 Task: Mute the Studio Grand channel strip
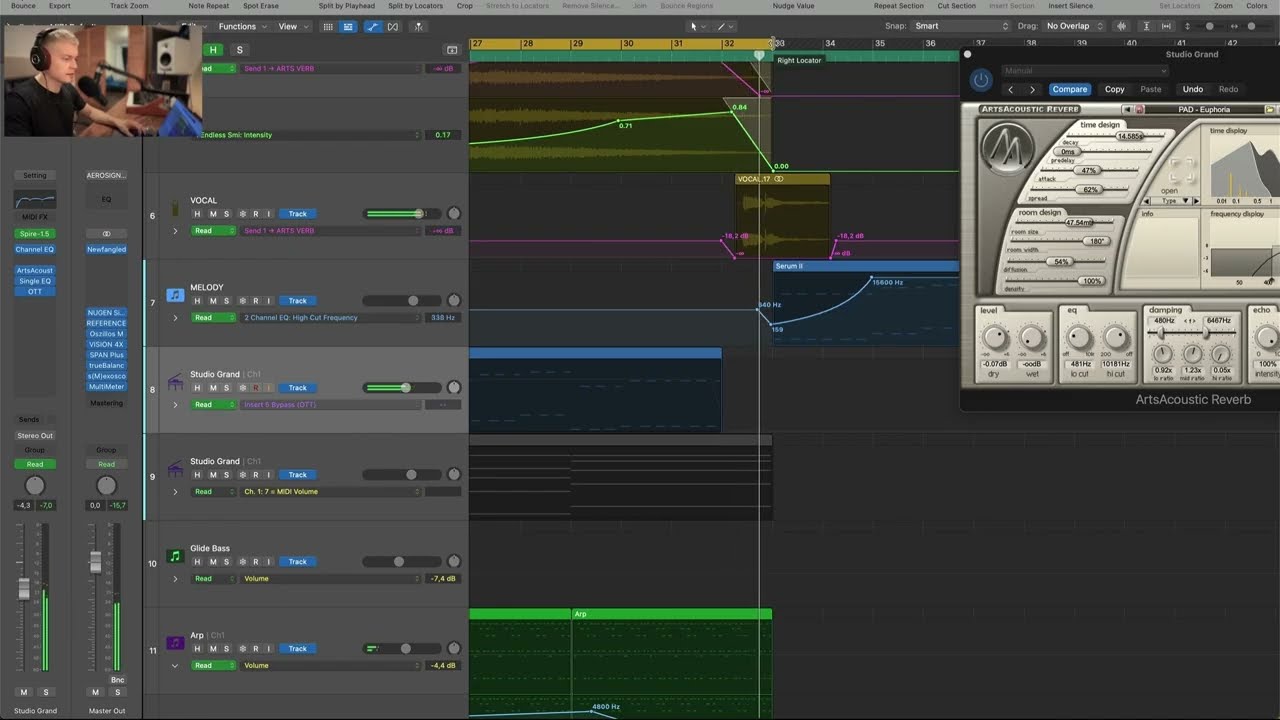click(x=24, y=692)
